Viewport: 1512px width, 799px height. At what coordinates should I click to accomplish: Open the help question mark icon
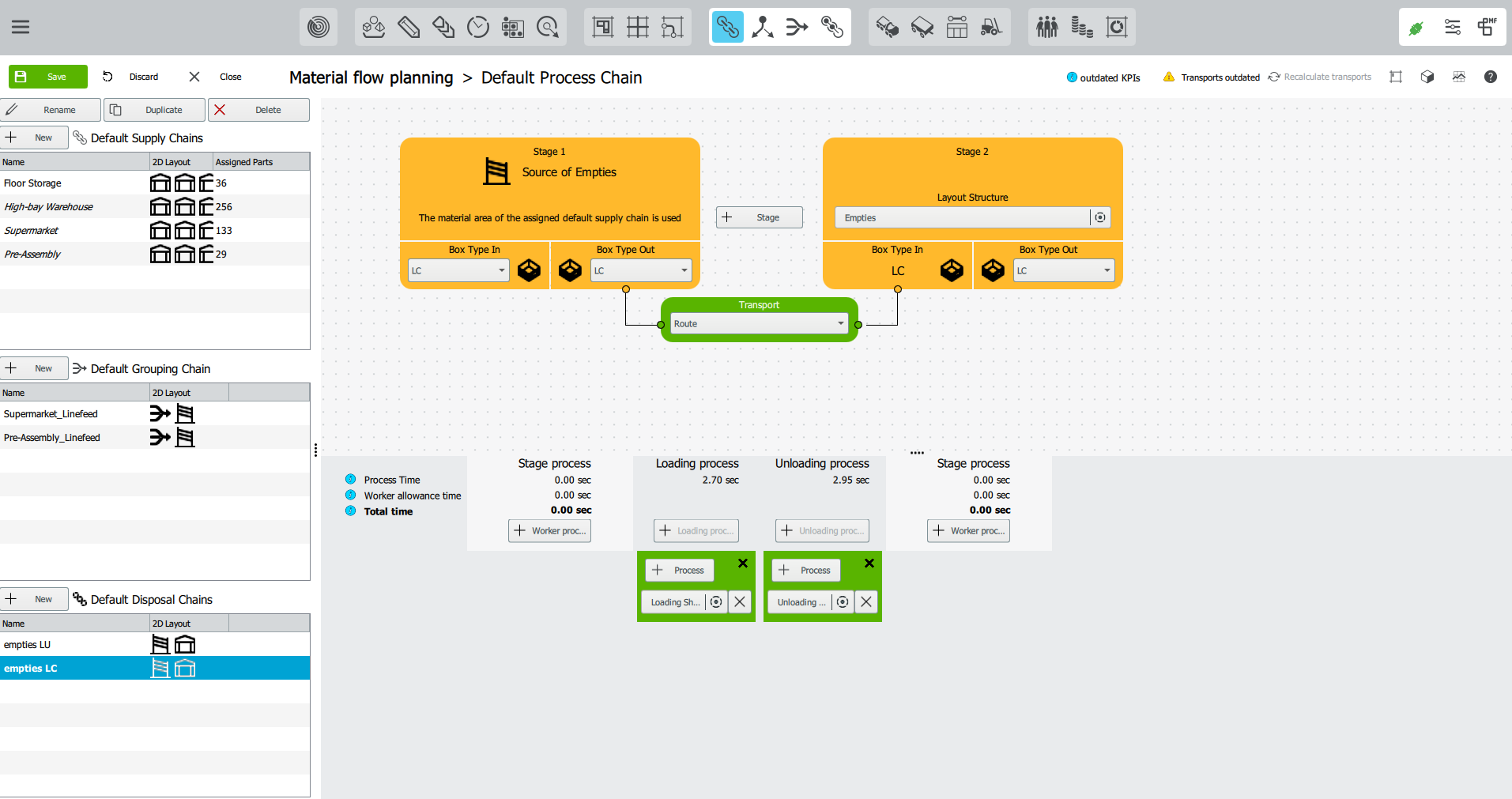point(1491,77)
